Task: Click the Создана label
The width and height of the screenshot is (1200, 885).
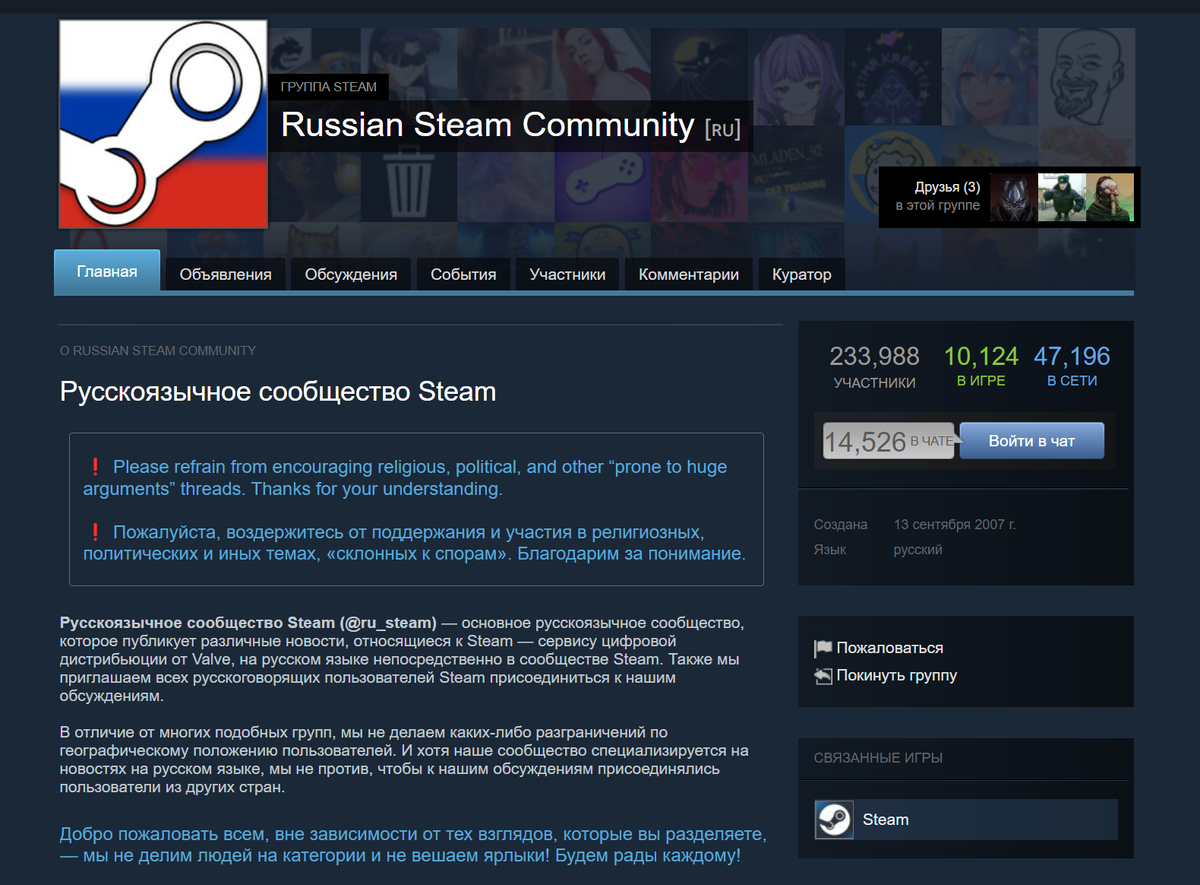Action: click(841, 525)
